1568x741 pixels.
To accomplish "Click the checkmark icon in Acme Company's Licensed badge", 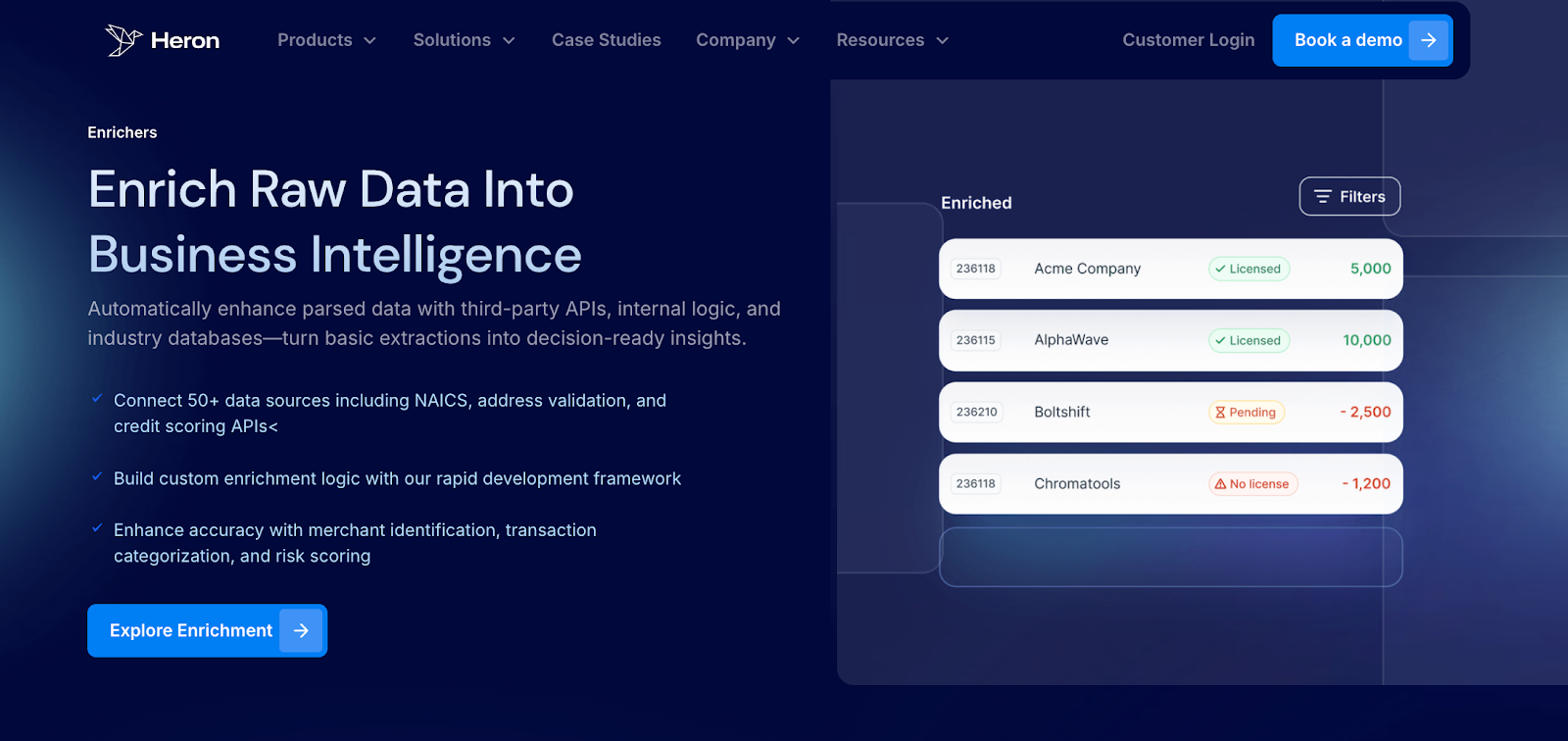I will pyautogui.click(x=1220, y=269).
